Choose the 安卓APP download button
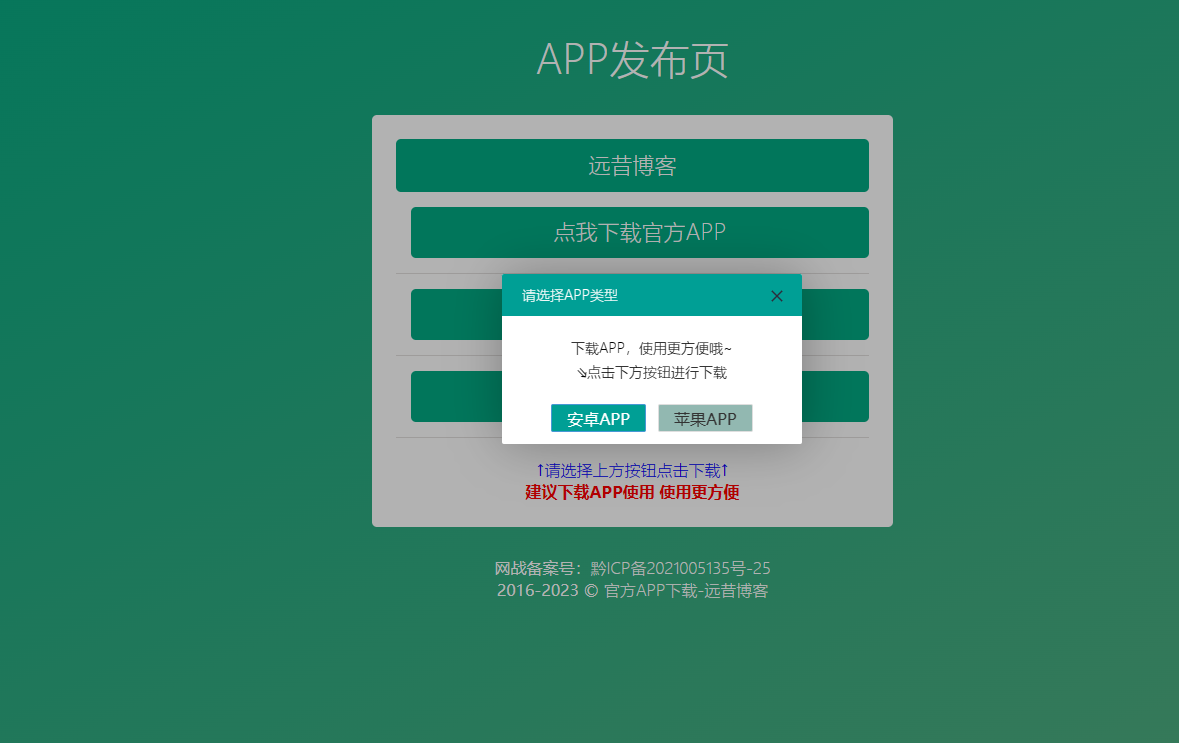 click(598, 419)
